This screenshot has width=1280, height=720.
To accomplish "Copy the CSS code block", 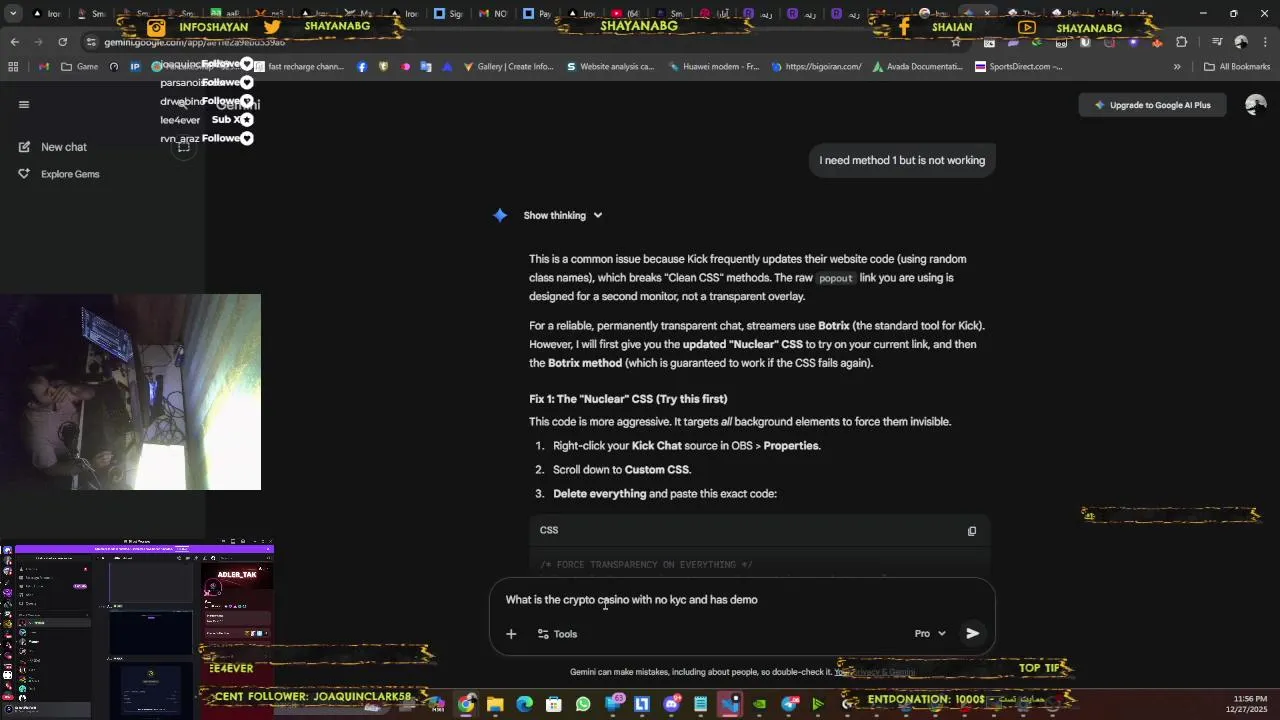I will [x=971, y=531].
